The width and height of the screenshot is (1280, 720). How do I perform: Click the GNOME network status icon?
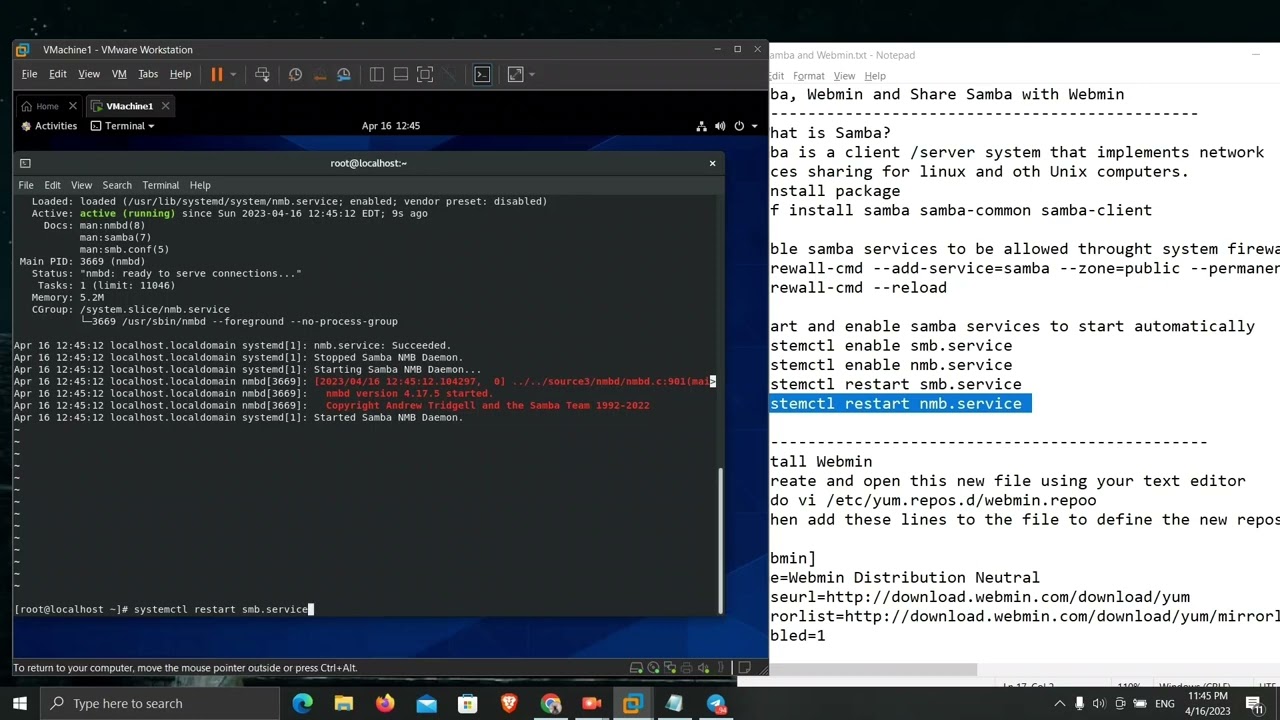pyautogui.click(x=701, y=126)
